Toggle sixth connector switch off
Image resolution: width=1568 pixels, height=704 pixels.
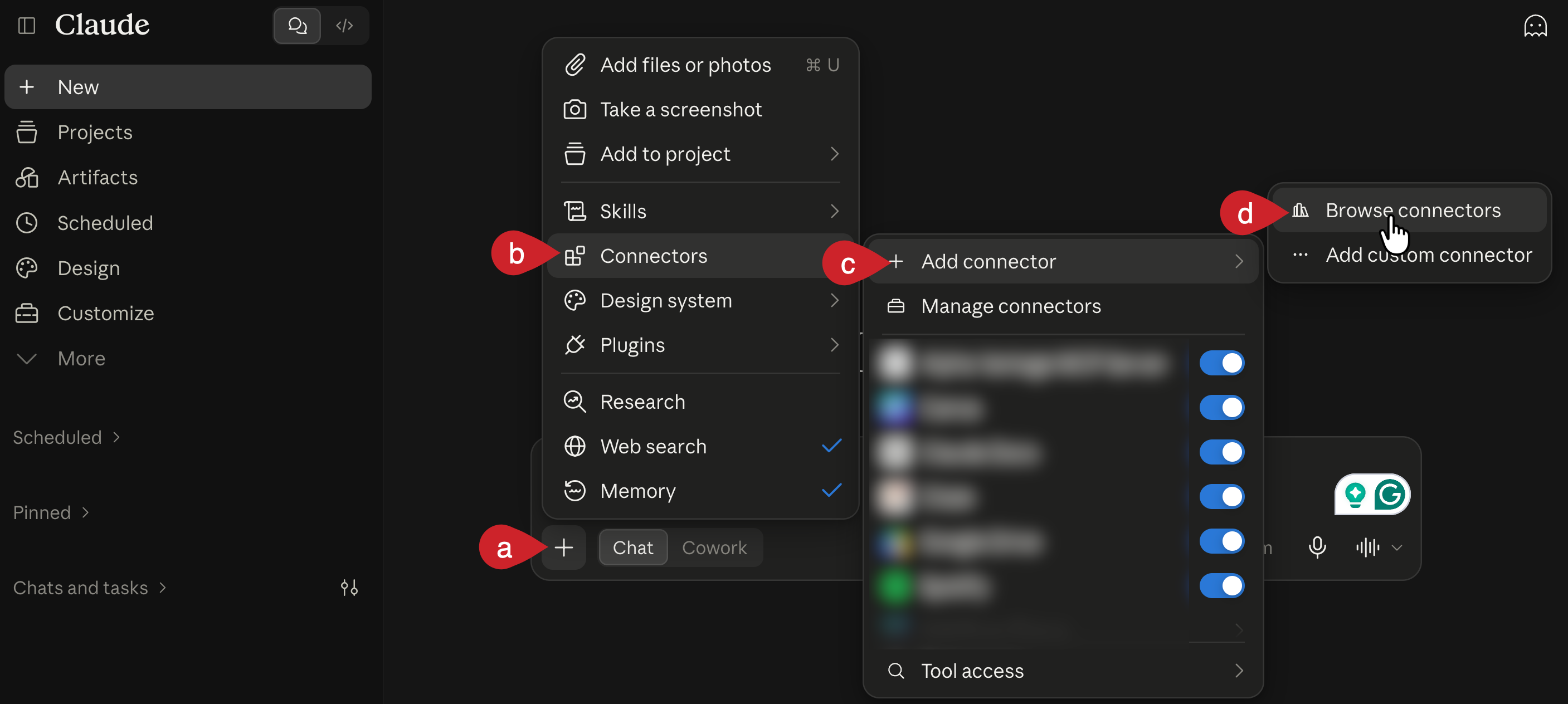click(1221, 586)
